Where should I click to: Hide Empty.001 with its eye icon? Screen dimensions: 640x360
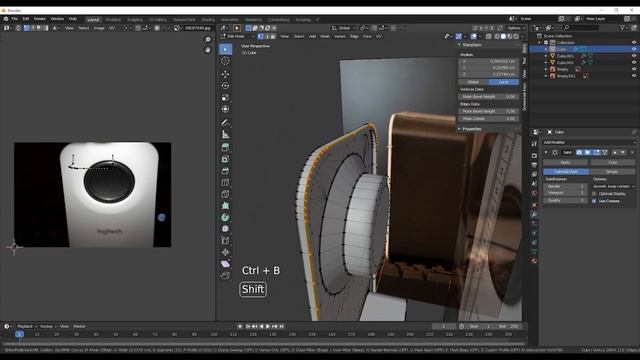click(634, 76)
